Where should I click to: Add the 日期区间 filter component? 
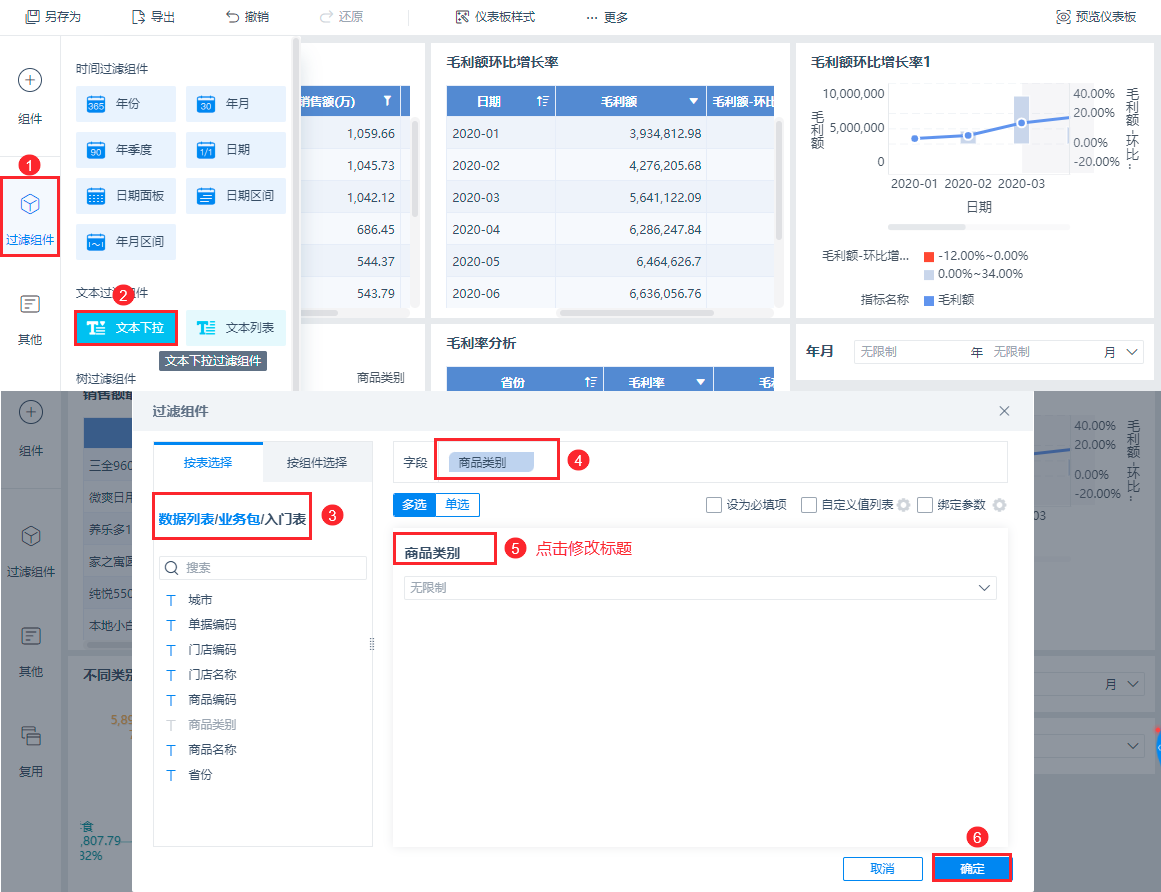coord(235,195)
